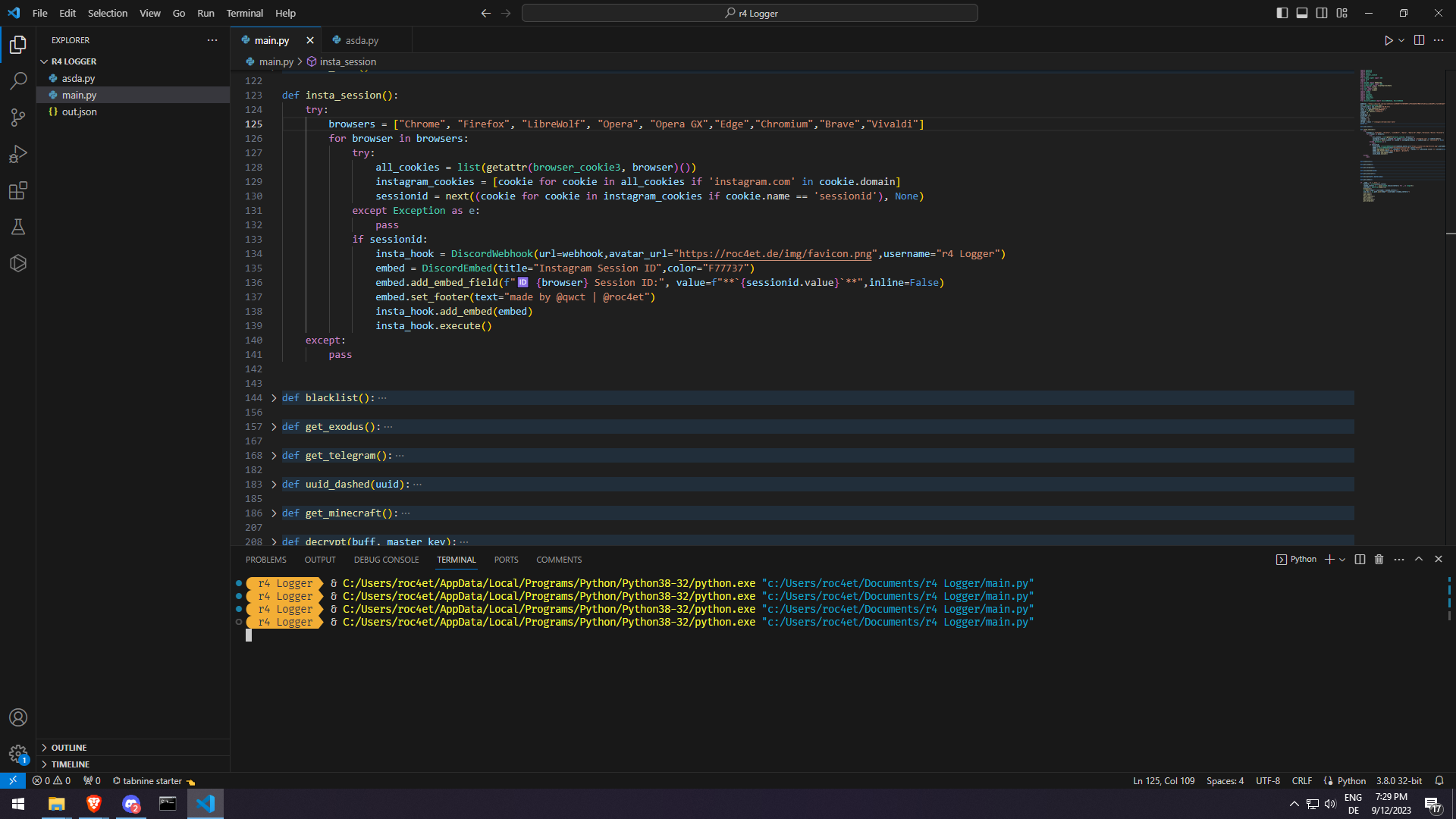Open the Extensions view

click(18, 190)
